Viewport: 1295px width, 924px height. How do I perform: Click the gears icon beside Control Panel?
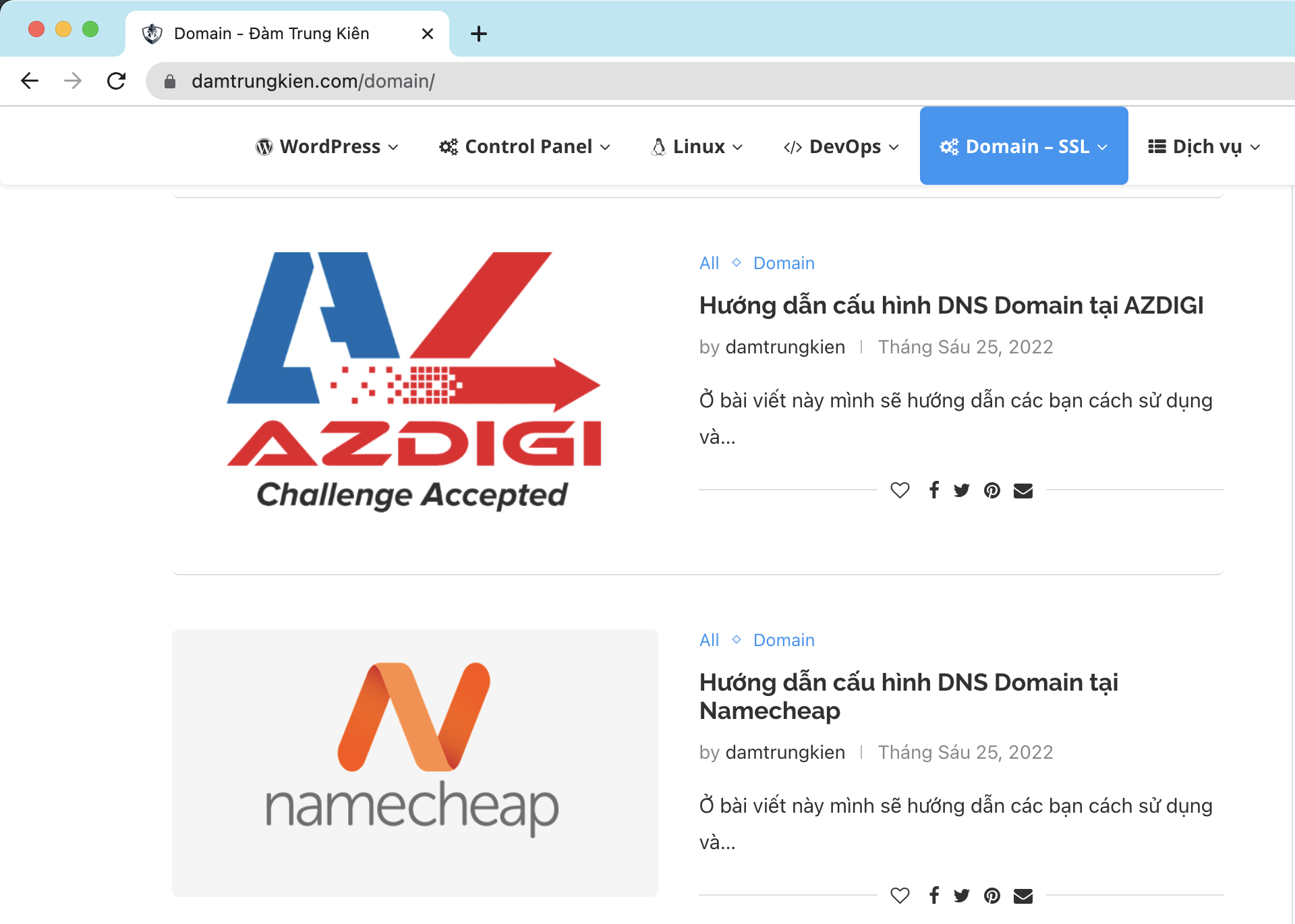[x=449, y=146]
